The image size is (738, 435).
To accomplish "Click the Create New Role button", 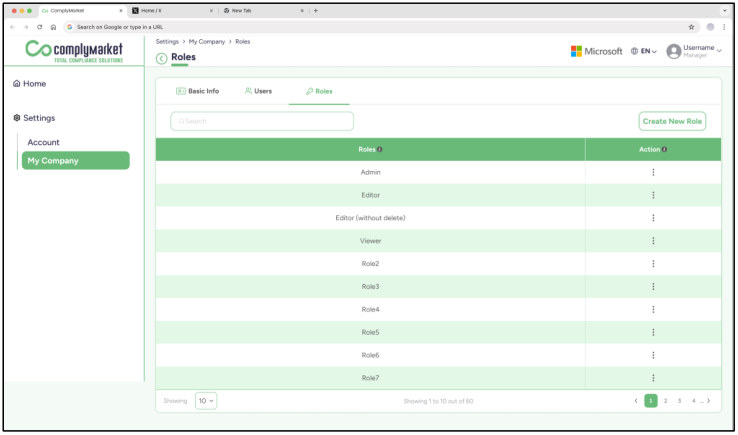I will tap(672, 121).
